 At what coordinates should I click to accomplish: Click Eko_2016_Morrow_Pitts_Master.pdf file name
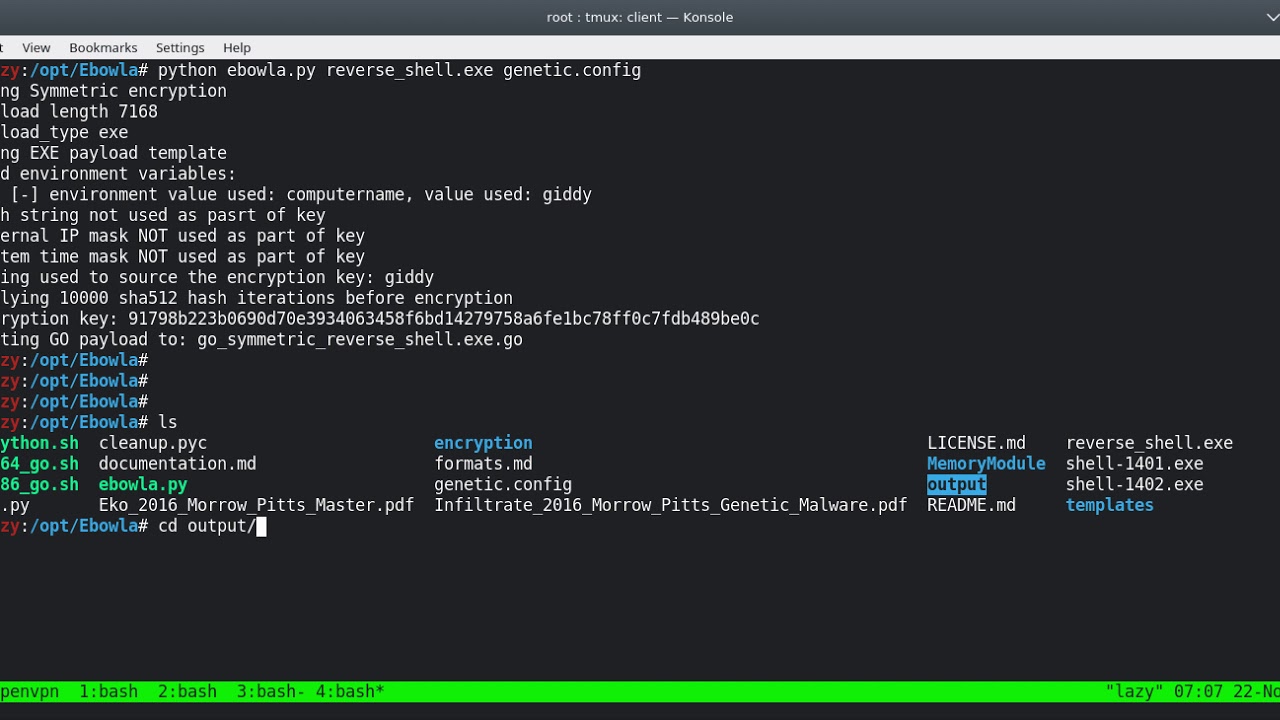[x=256, y=505]
